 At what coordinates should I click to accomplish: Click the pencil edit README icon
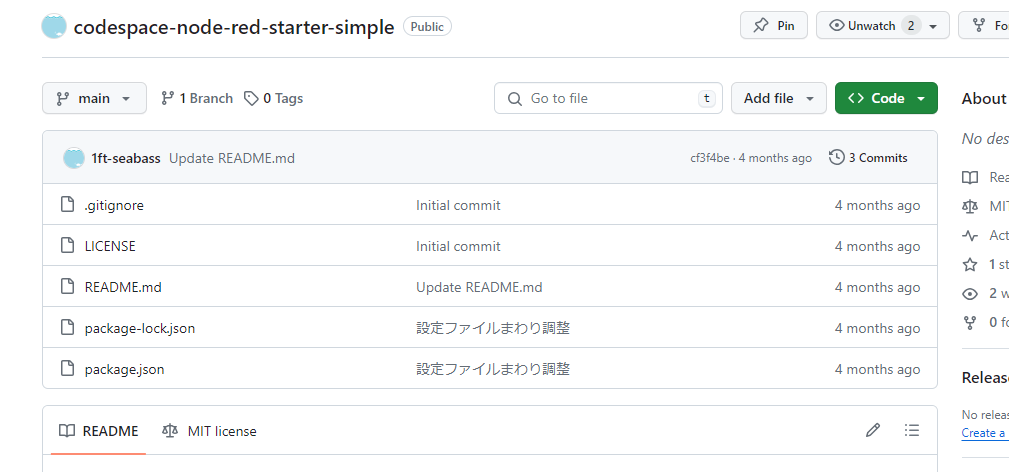tap(873, 430)
